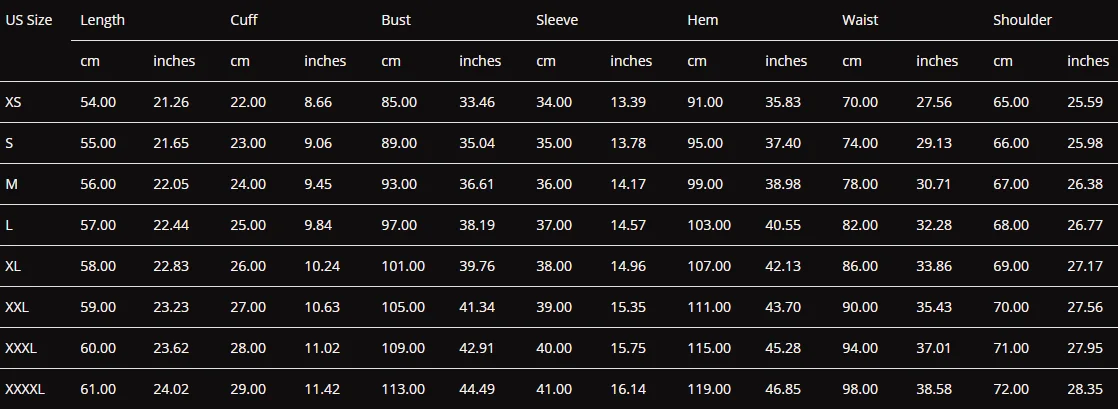Select the M row bust value 93.00
This screenshot has width=1118, height=409.
point(399,185)
